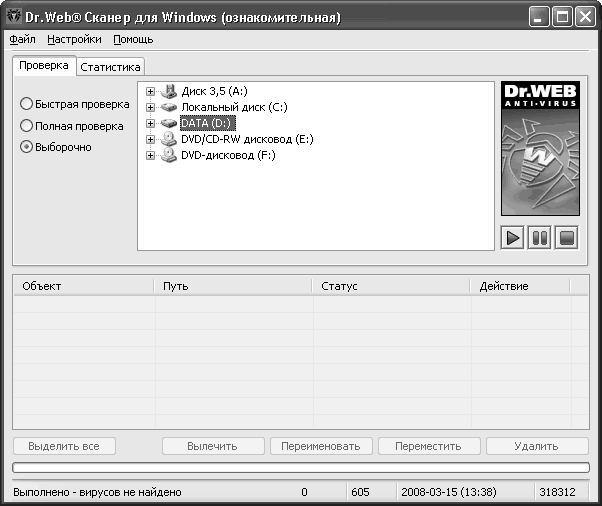Open the Настройки menu

[x=74, y=40]
